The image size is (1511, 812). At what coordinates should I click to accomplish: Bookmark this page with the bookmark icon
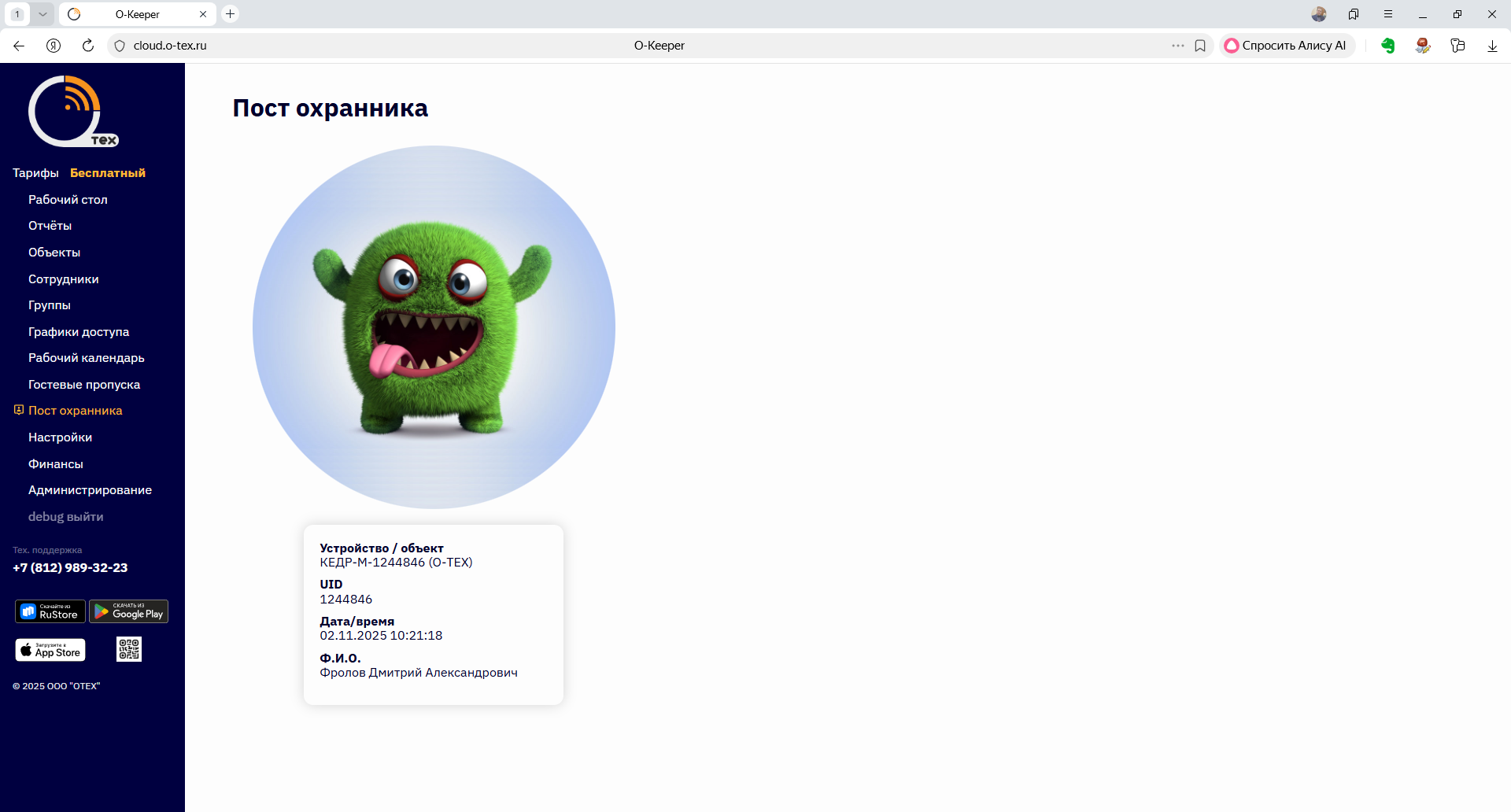[1200, 46]
